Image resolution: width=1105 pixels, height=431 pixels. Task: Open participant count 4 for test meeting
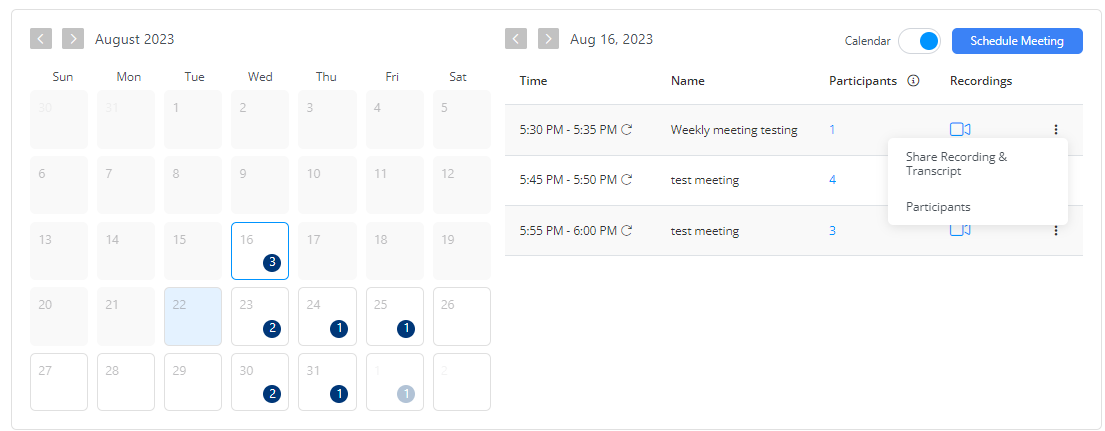[x=833, y=180]
